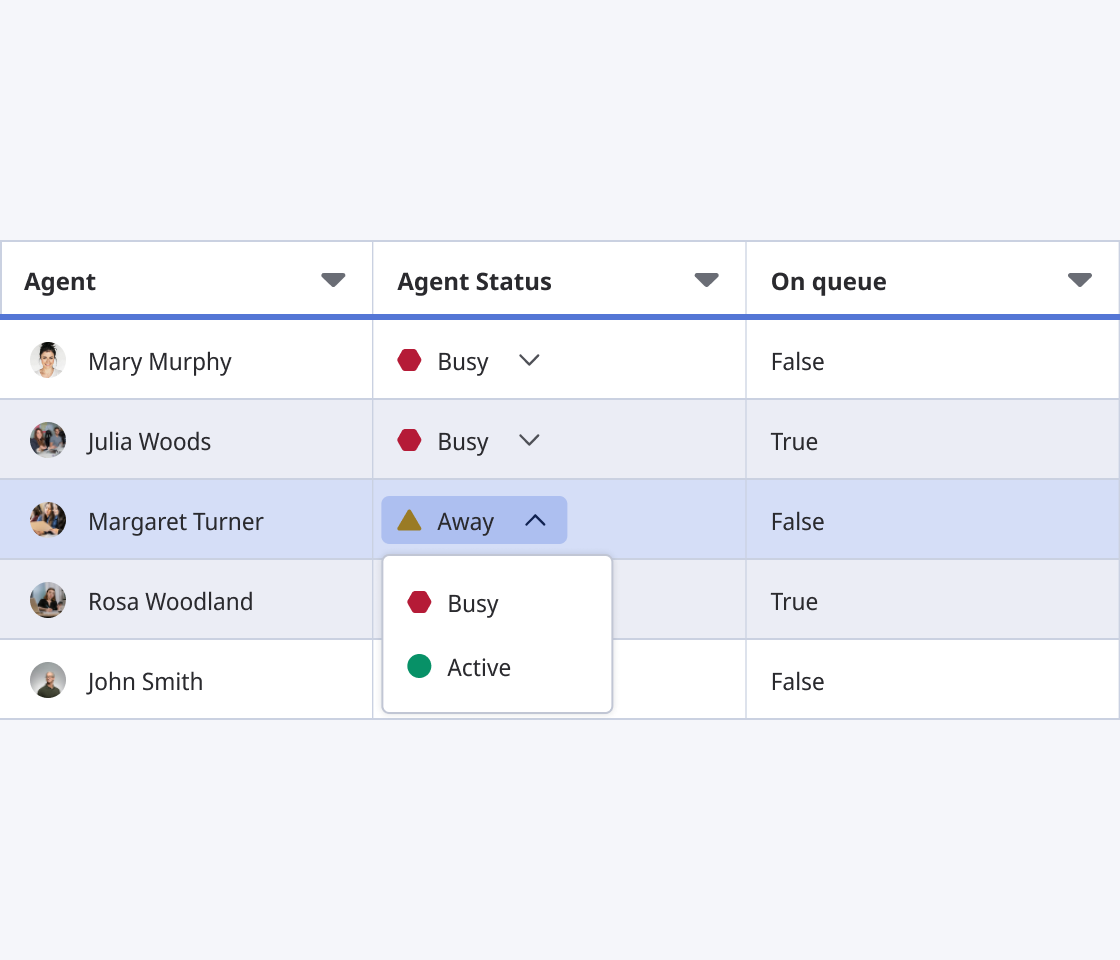Click Rosa Woodland's True queue value

pyautogui.click(x=794, y=601)
